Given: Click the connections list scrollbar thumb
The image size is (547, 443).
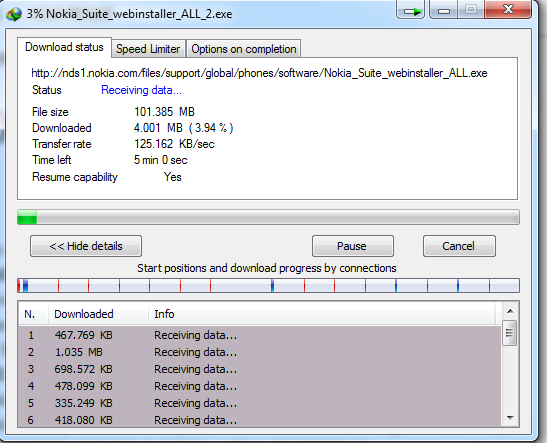Looking at the screenshot, I should [x=509, y=332].
